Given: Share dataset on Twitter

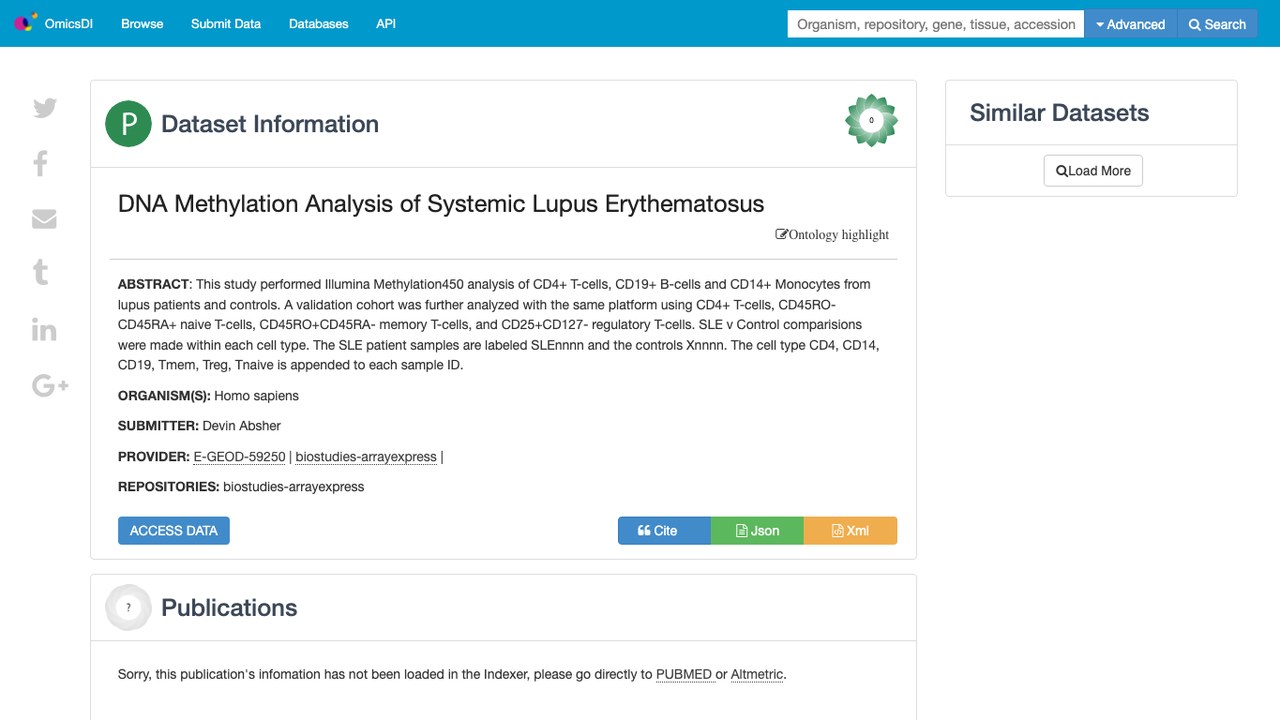Looking at the screenshot, I should [45, 108].
